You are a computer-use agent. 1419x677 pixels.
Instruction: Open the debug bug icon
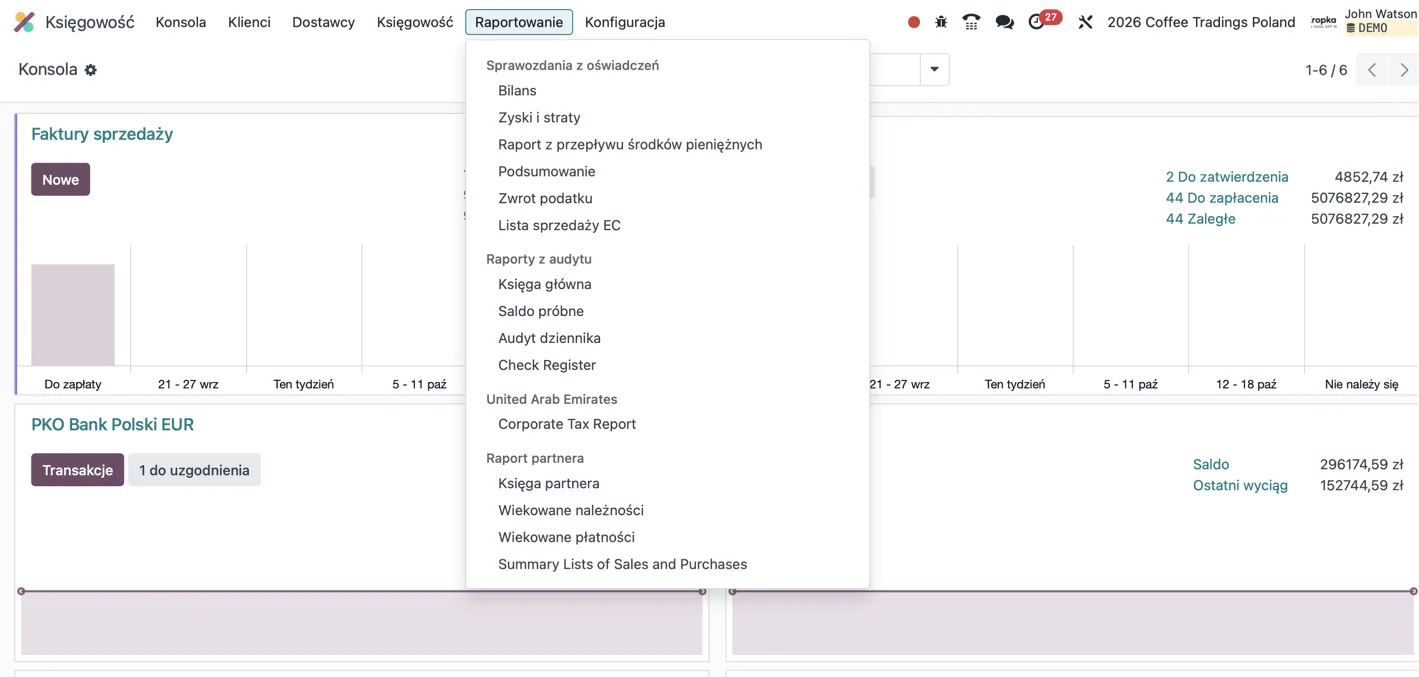pyautogui.click(x=941, y=22)
